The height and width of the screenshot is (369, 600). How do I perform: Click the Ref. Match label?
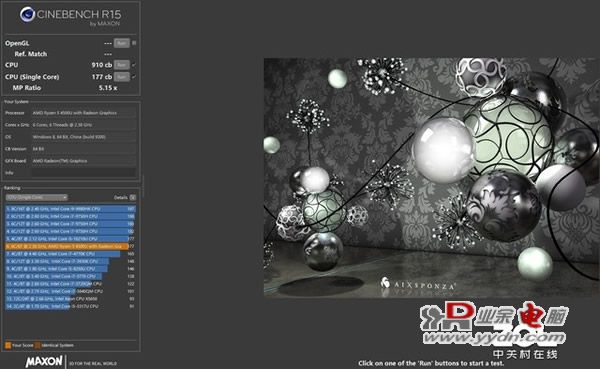31,54
